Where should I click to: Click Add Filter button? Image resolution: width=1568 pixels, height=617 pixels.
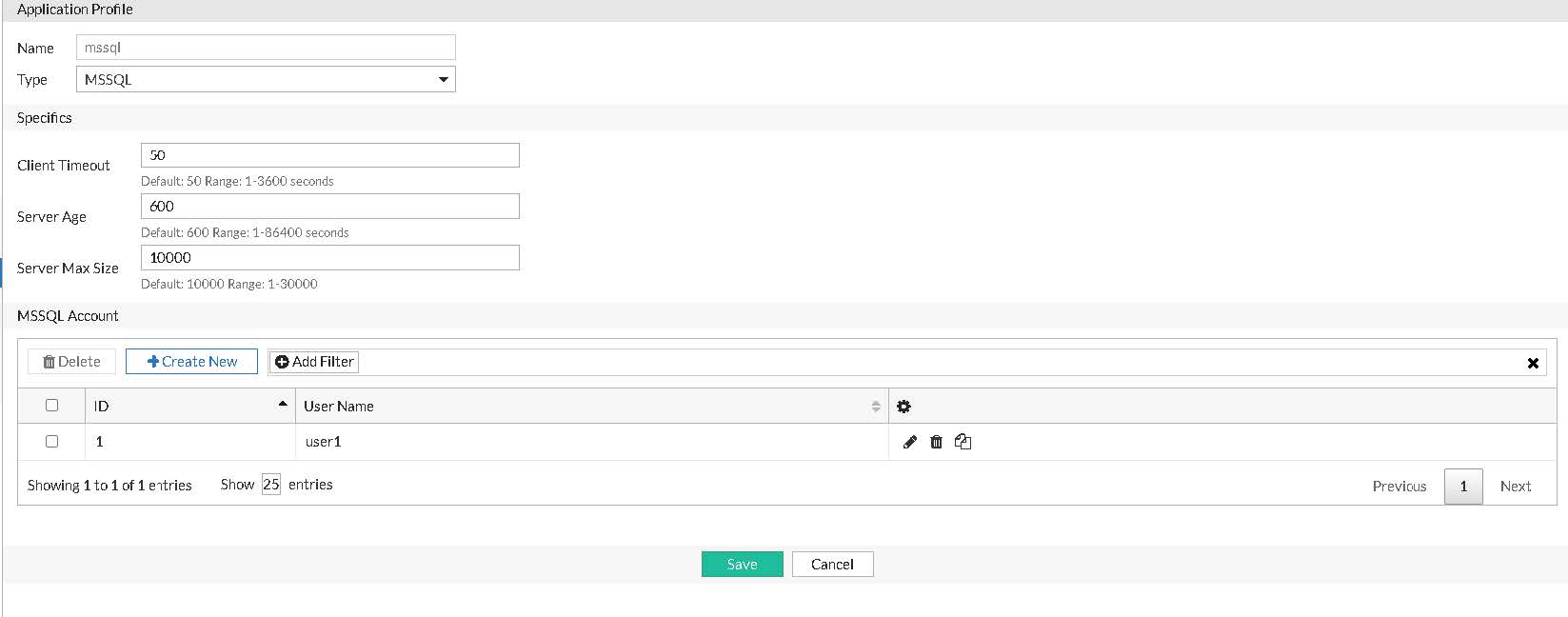pyautogui.click(x=314, y=362)
